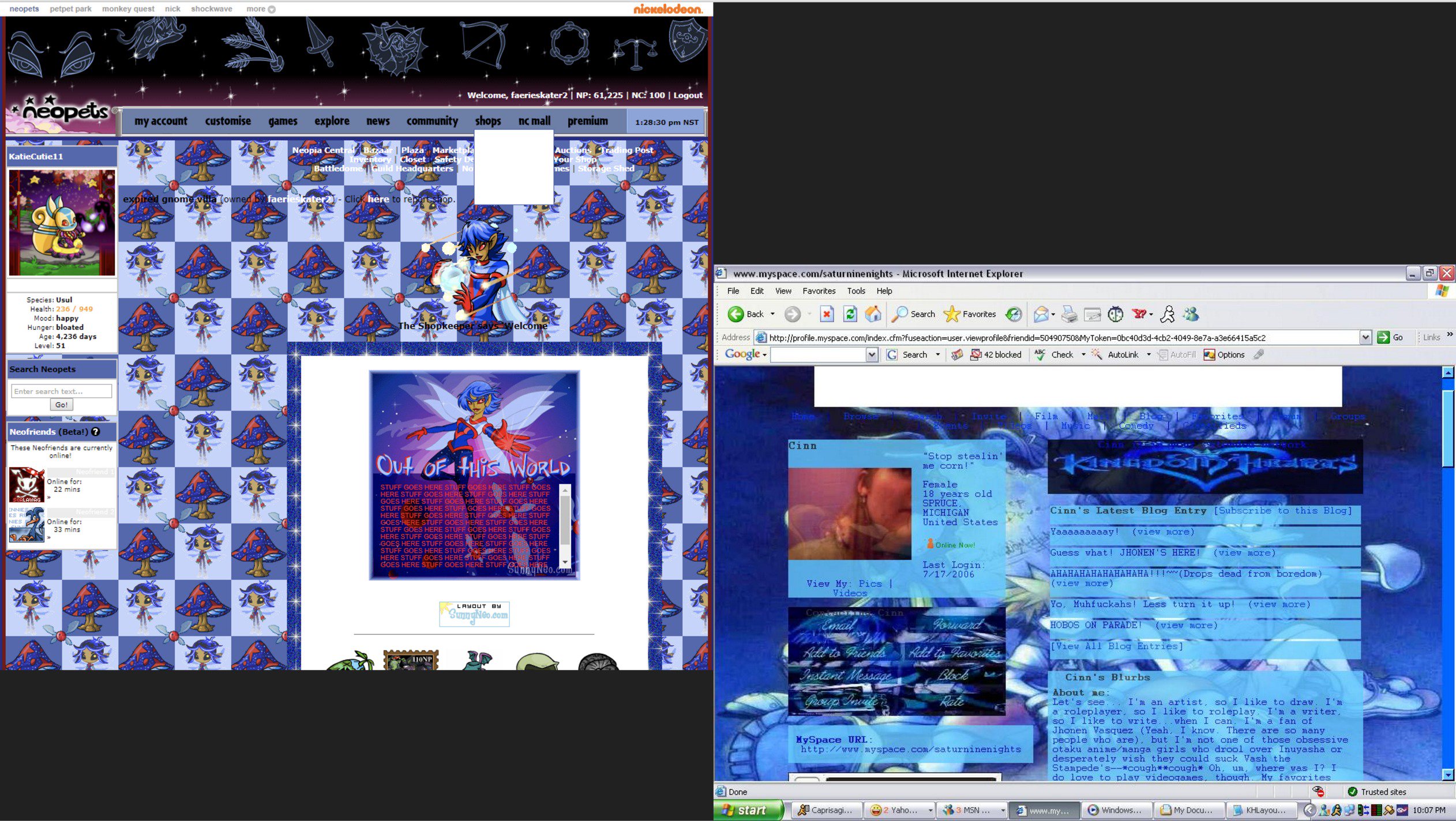Open the IE File menu
This screenshot has width=1456, height=821.
coord(733,291)
